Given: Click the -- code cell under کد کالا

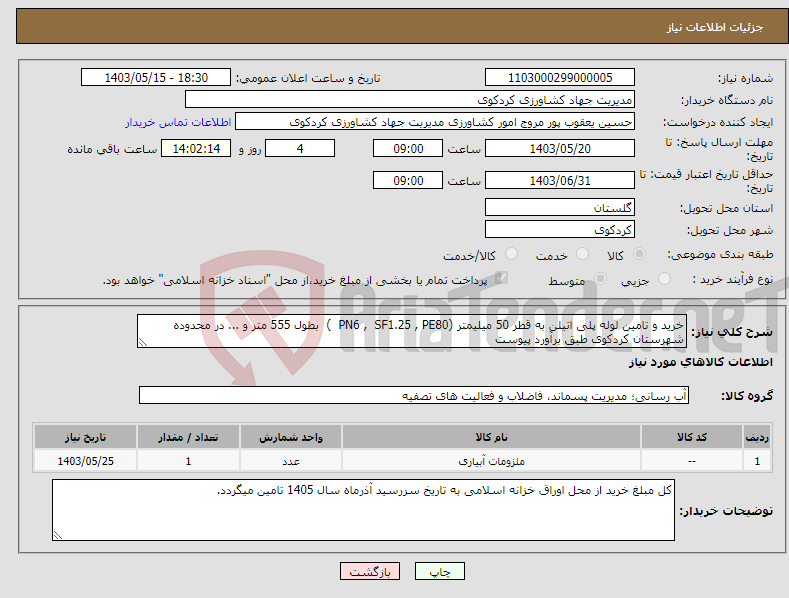Looking at the screenshot, I should [x=692, y=461].
